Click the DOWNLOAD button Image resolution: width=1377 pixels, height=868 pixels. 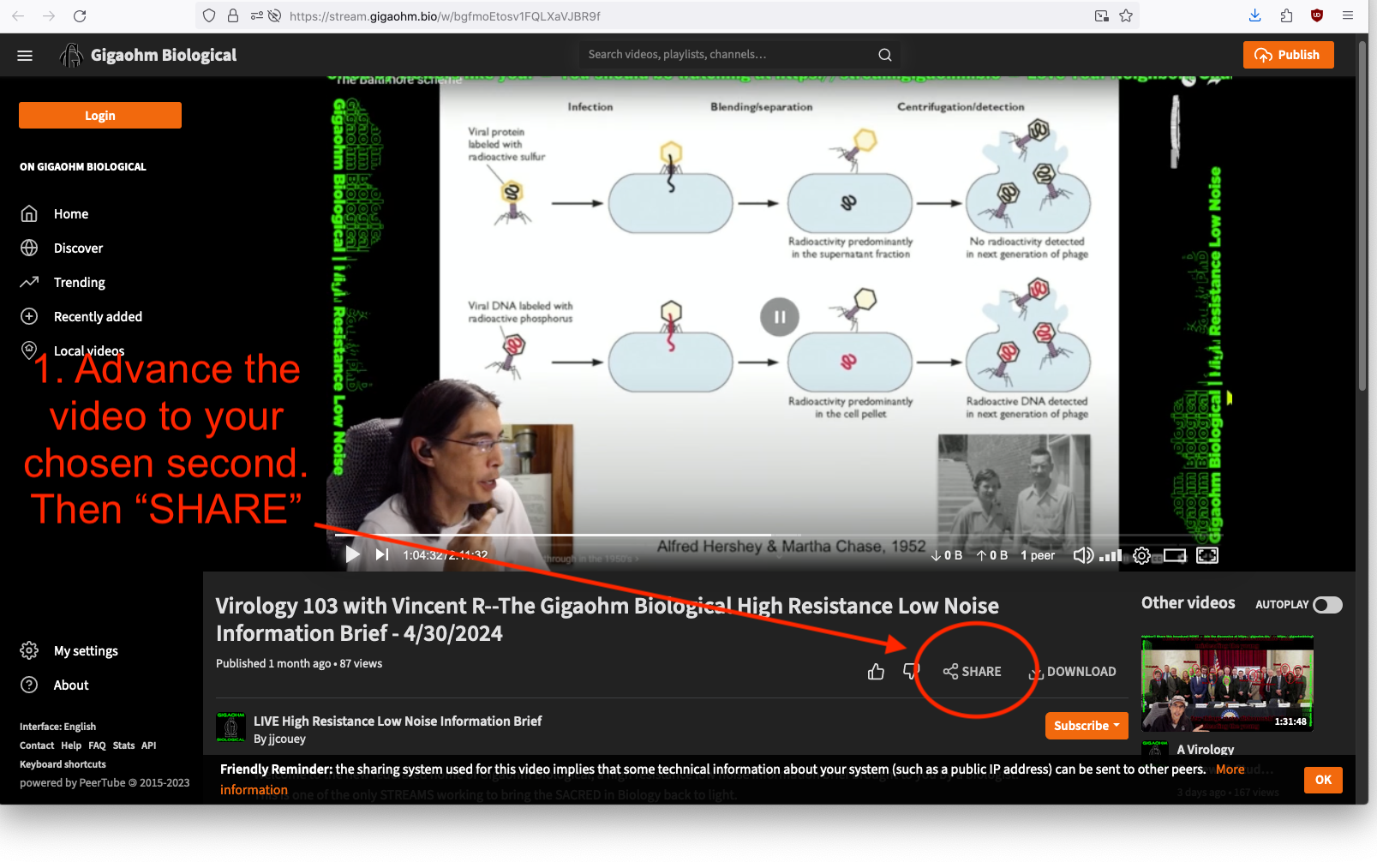coord(1073,672)
